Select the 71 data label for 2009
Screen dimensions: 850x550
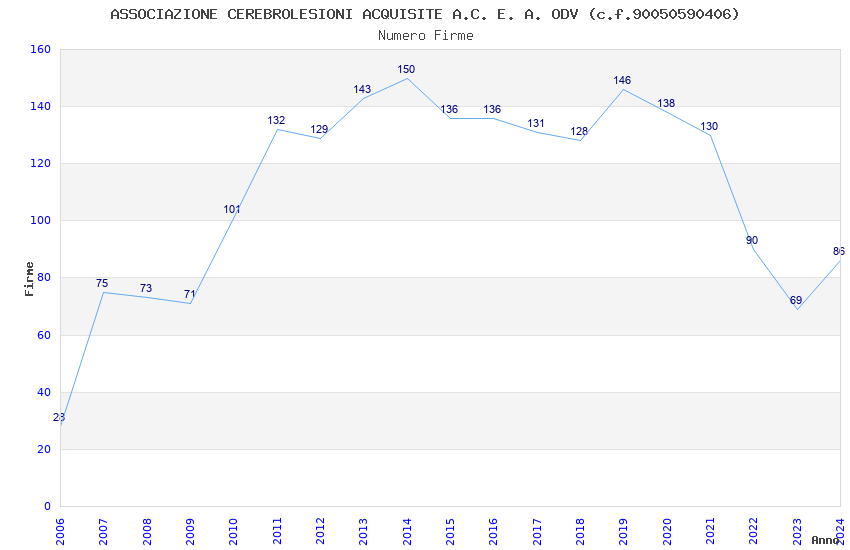pyautogui.click(x=189, y=294)
